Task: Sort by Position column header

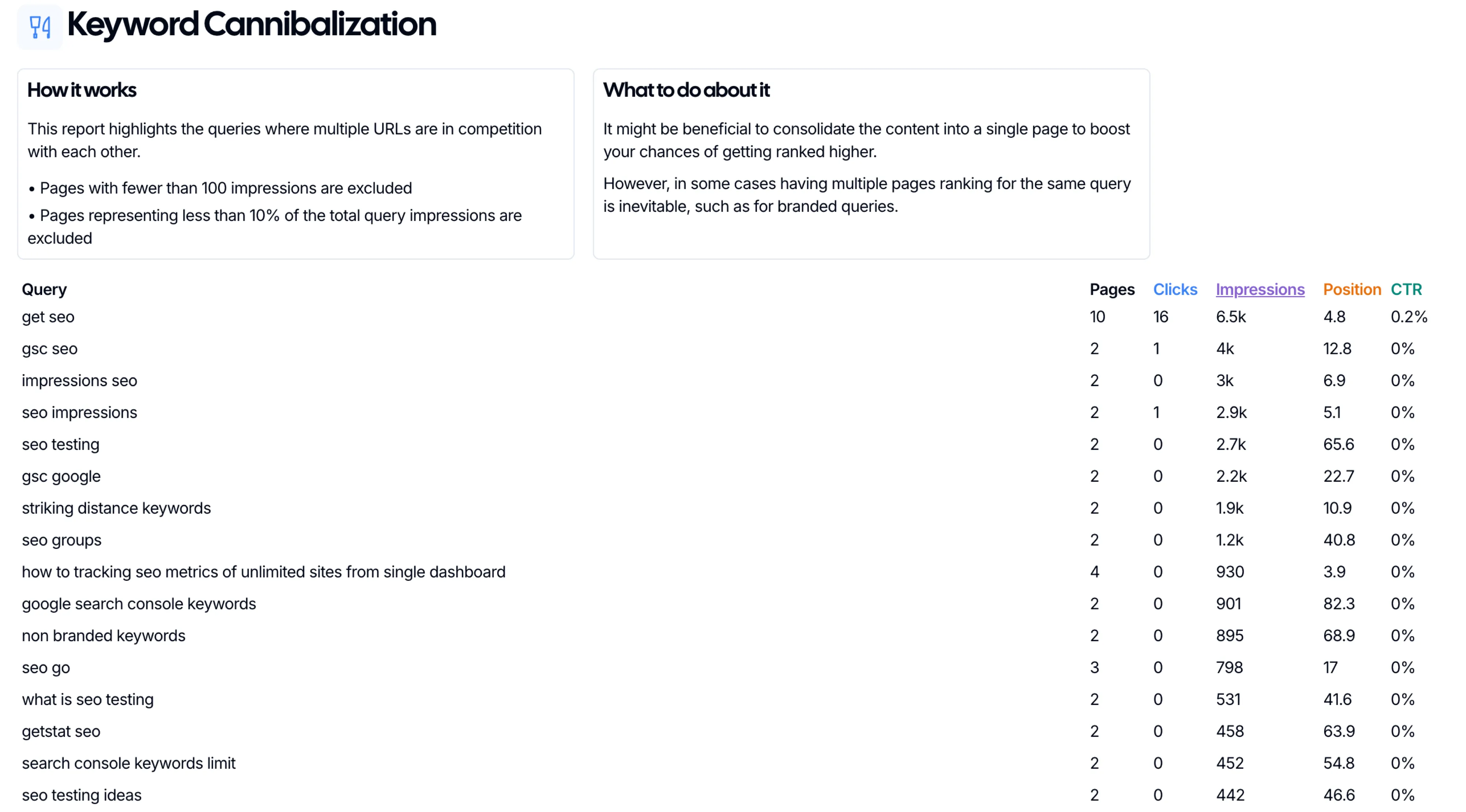Action: click(1351, 289)
